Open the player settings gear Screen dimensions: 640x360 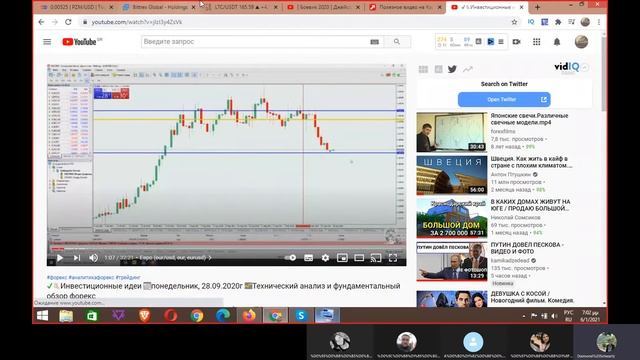click(325, 258)
